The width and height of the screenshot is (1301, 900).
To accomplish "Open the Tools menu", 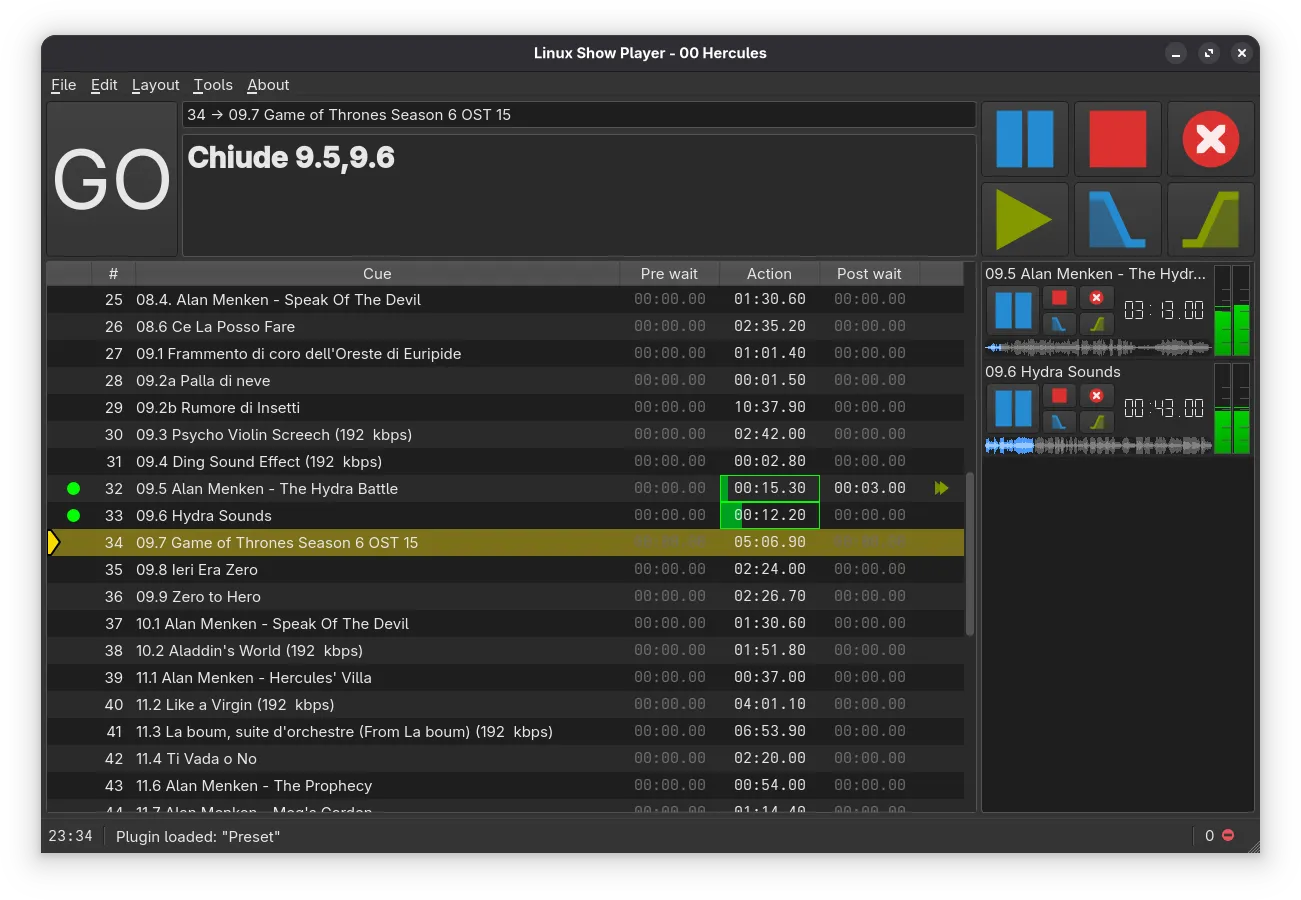I will (213, 85).
